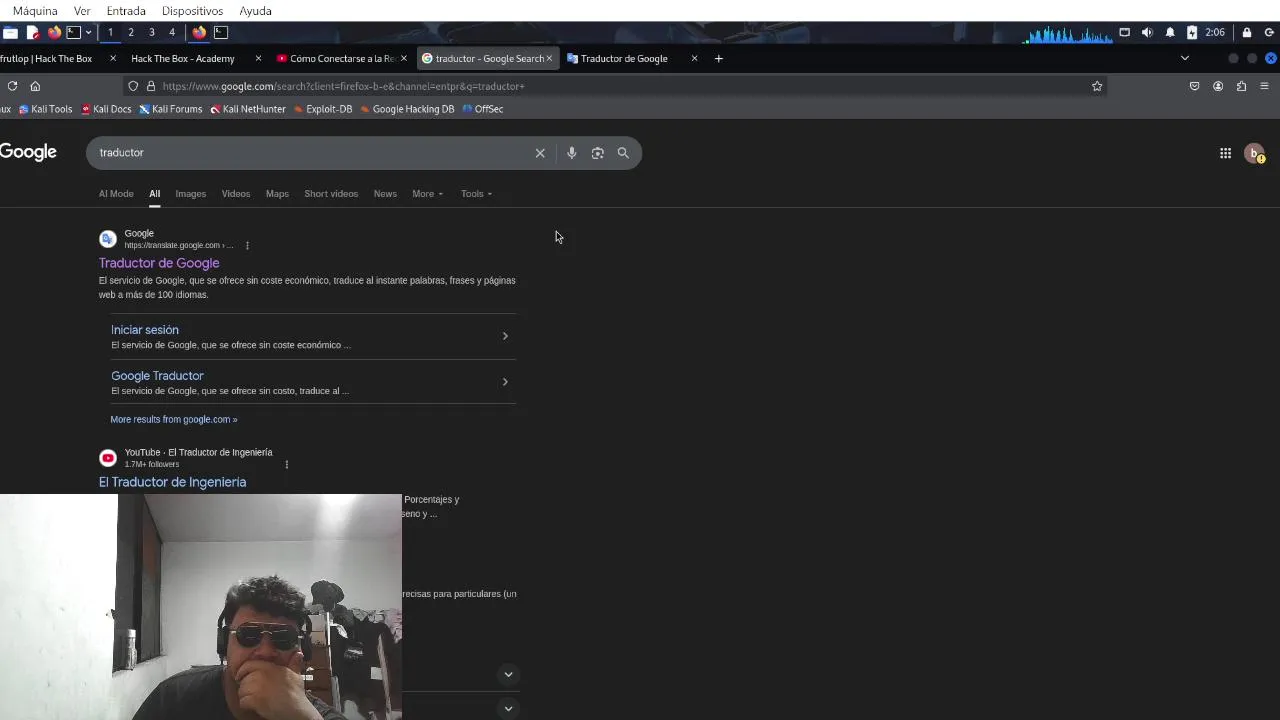Click More results from google.com
Image resolution: width=1280 pixels, height=720 pixels.
[x=174, y=419]
